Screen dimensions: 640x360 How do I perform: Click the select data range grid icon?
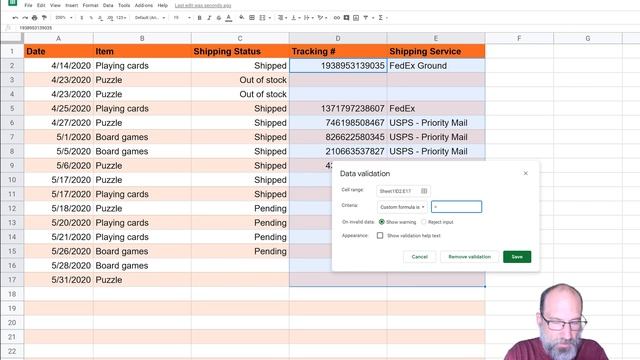(x=424, y=191)
